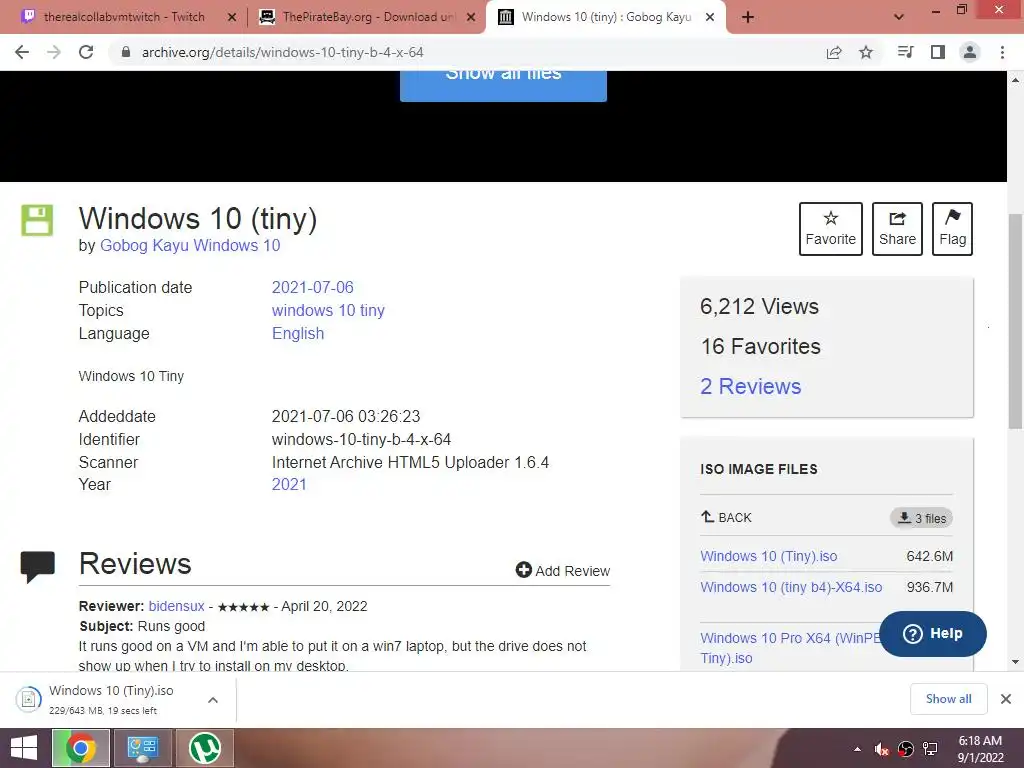The height and width of the screenshot is (768, 1024).
Task: Open reviewer bidensux profile link
Action: tap(176, 606)
